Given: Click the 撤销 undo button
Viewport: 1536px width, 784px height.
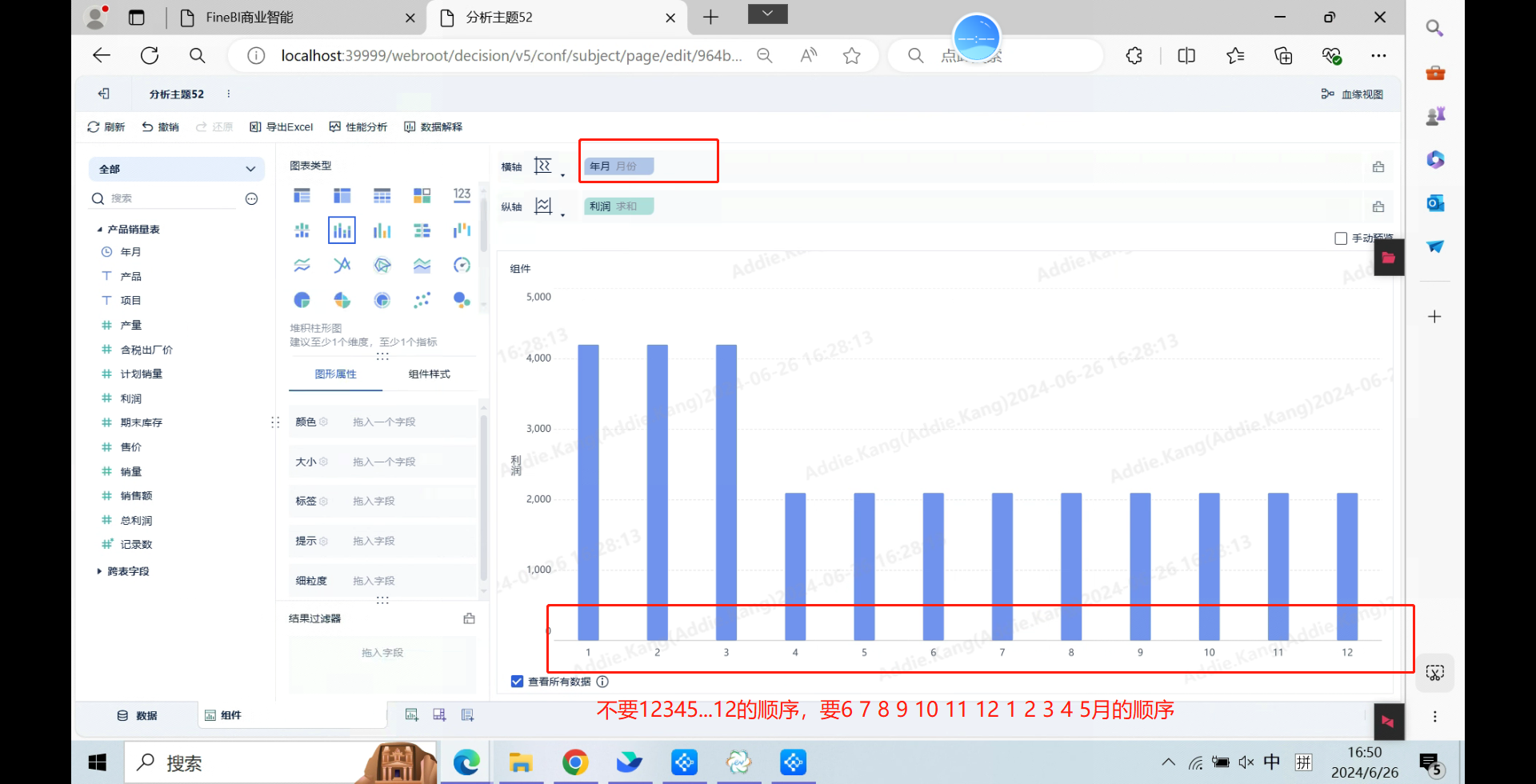Looking at the screenshot, I should point(160,127).
